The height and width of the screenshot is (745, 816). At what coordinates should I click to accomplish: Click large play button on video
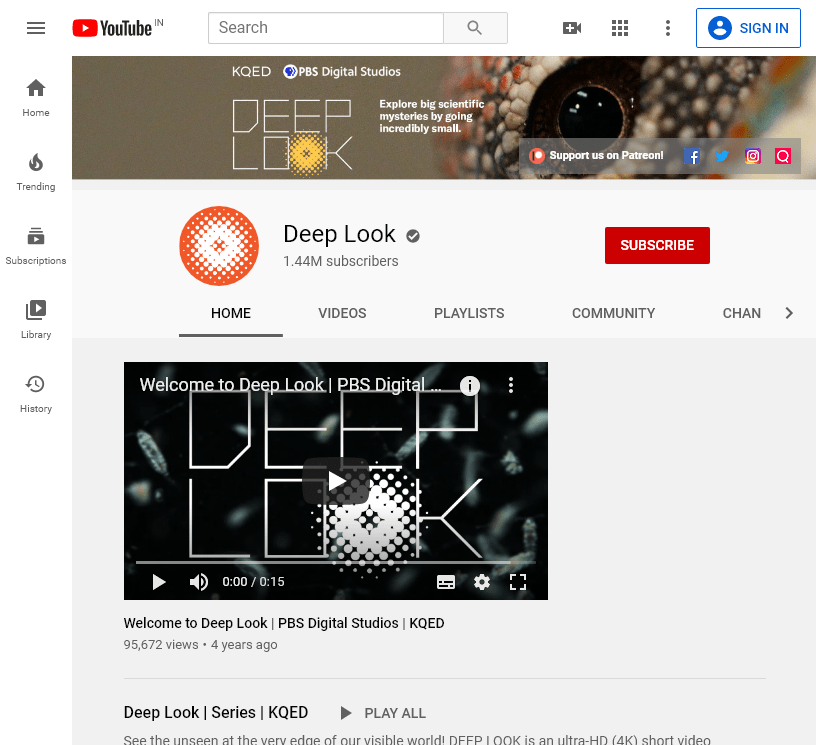coord(336,481)
